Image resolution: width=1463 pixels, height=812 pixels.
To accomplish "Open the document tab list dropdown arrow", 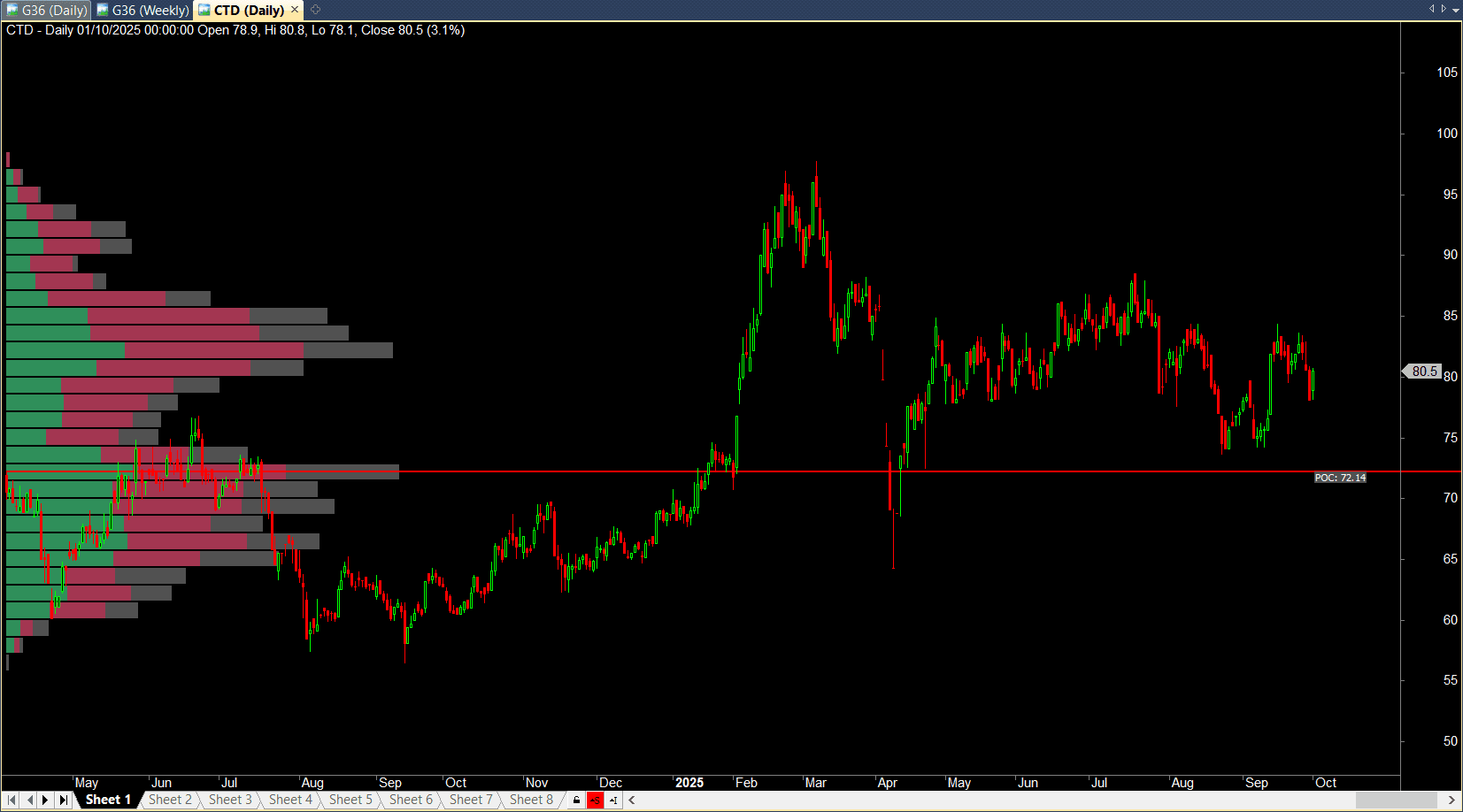I will click(1456, 11).
